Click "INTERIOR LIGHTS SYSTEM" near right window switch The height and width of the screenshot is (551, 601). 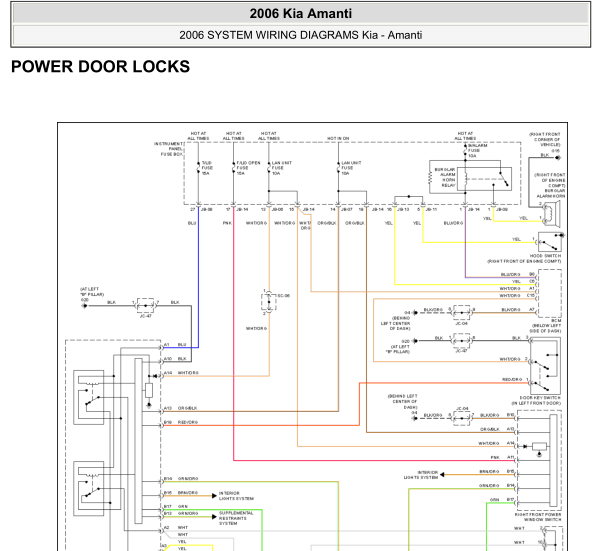click(x=420, y=475)
